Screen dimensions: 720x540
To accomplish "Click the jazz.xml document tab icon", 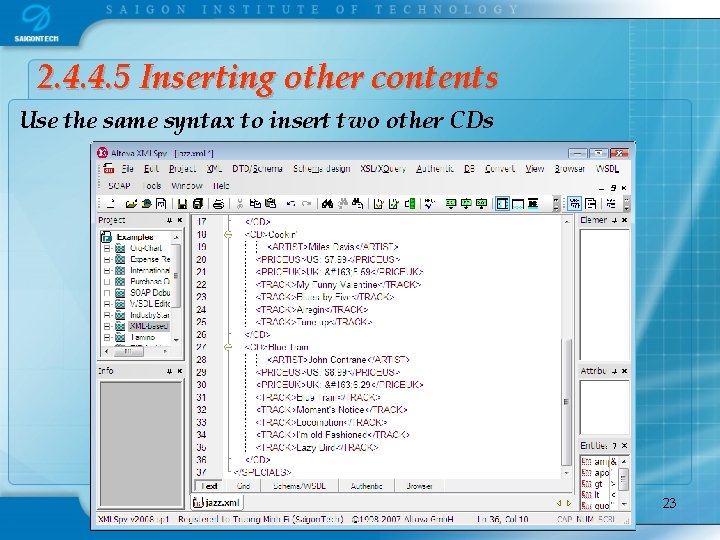I will point(198,502).
